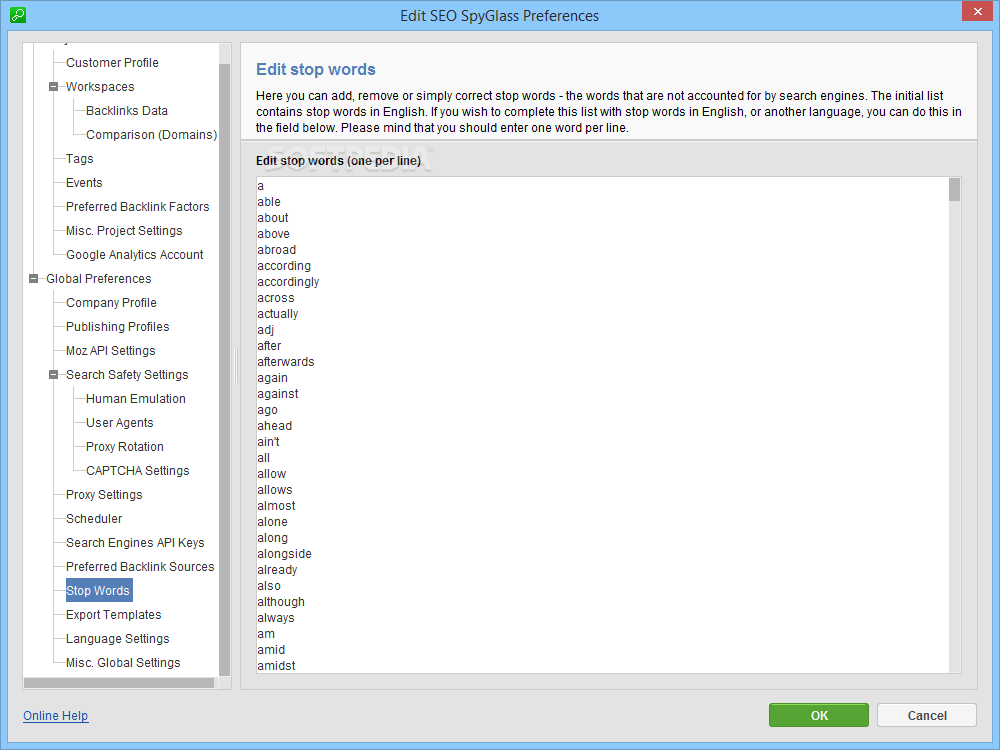This screenshot has width=1000, height=750.
Task: Open User Agents settings
Action: pyautogui.click(x=120, y=423)
